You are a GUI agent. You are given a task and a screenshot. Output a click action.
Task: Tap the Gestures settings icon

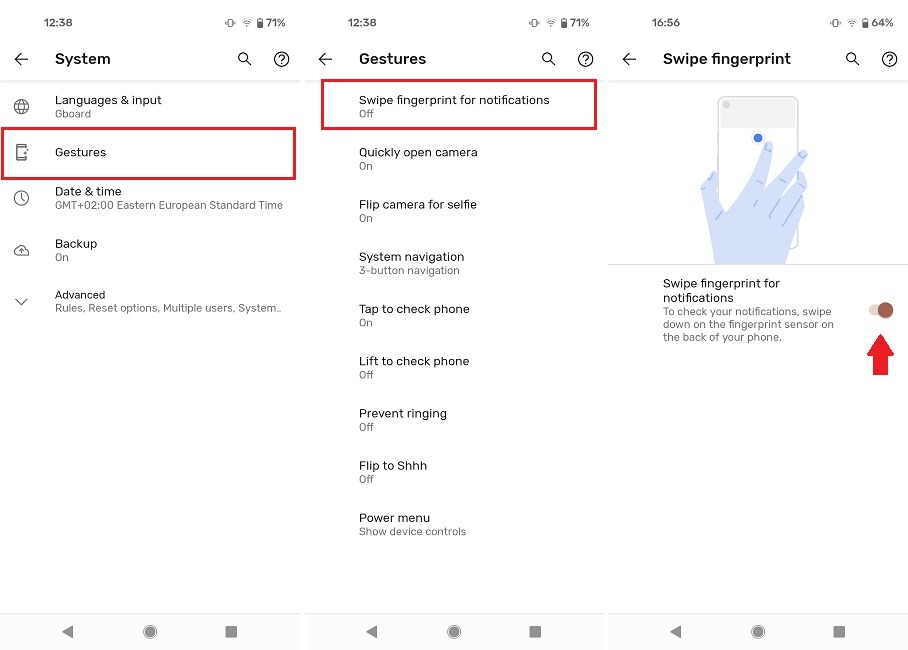[21, 153]
